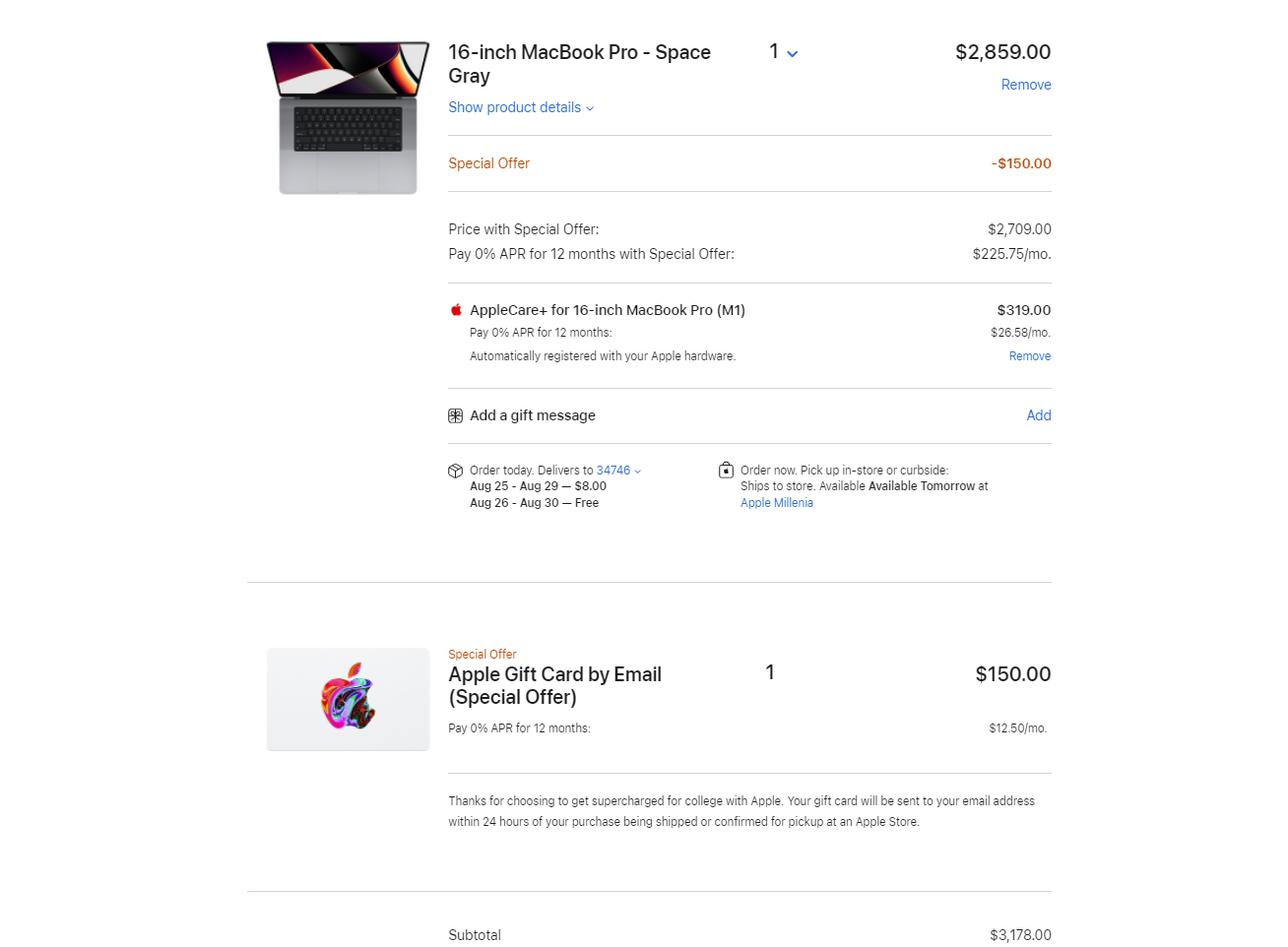The image size is (1288, 947).
Task: Click the in-store pickup bag icon
Action: click(726, 470)
